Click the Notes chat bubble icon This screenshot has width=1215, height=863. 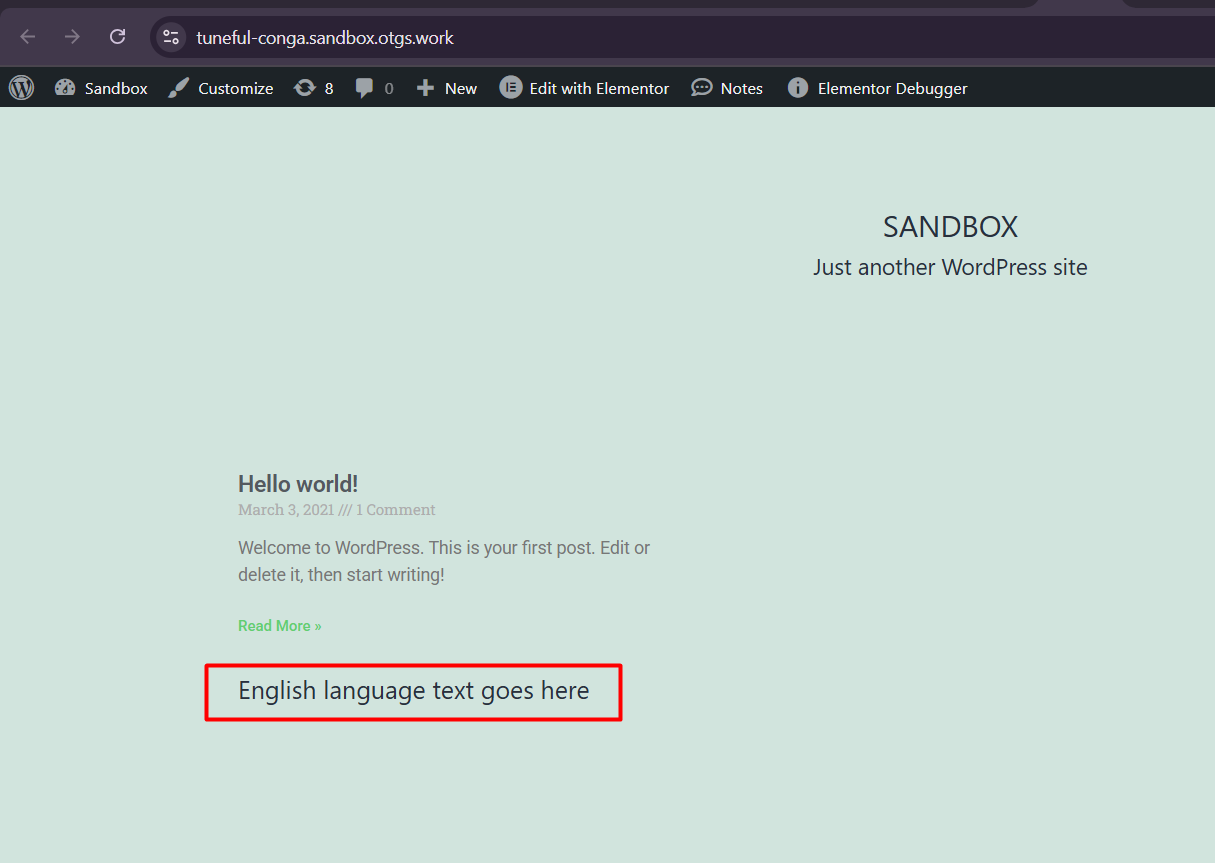click(x=702, y=88)
